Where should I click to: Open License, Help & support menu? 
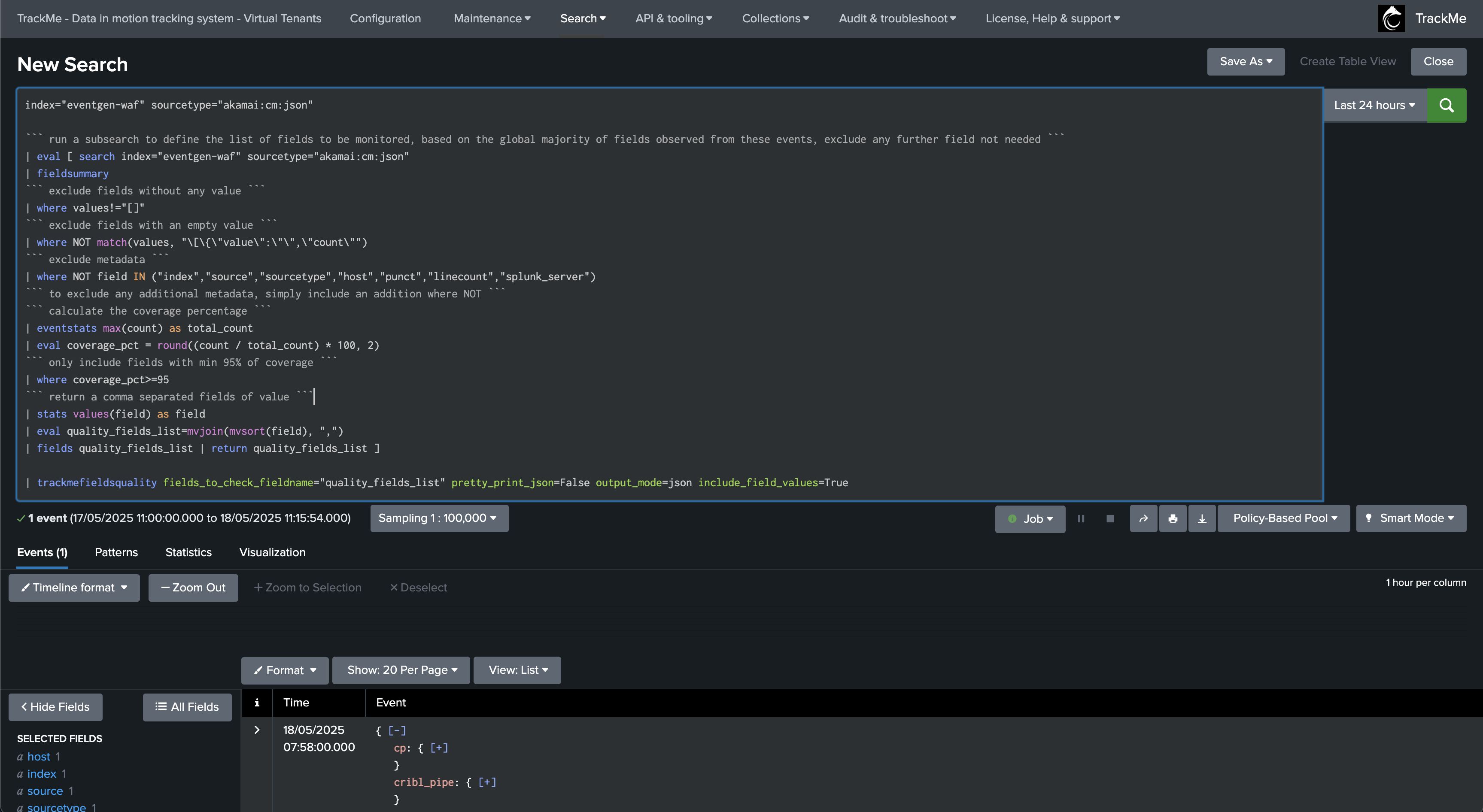[1052, 18]
